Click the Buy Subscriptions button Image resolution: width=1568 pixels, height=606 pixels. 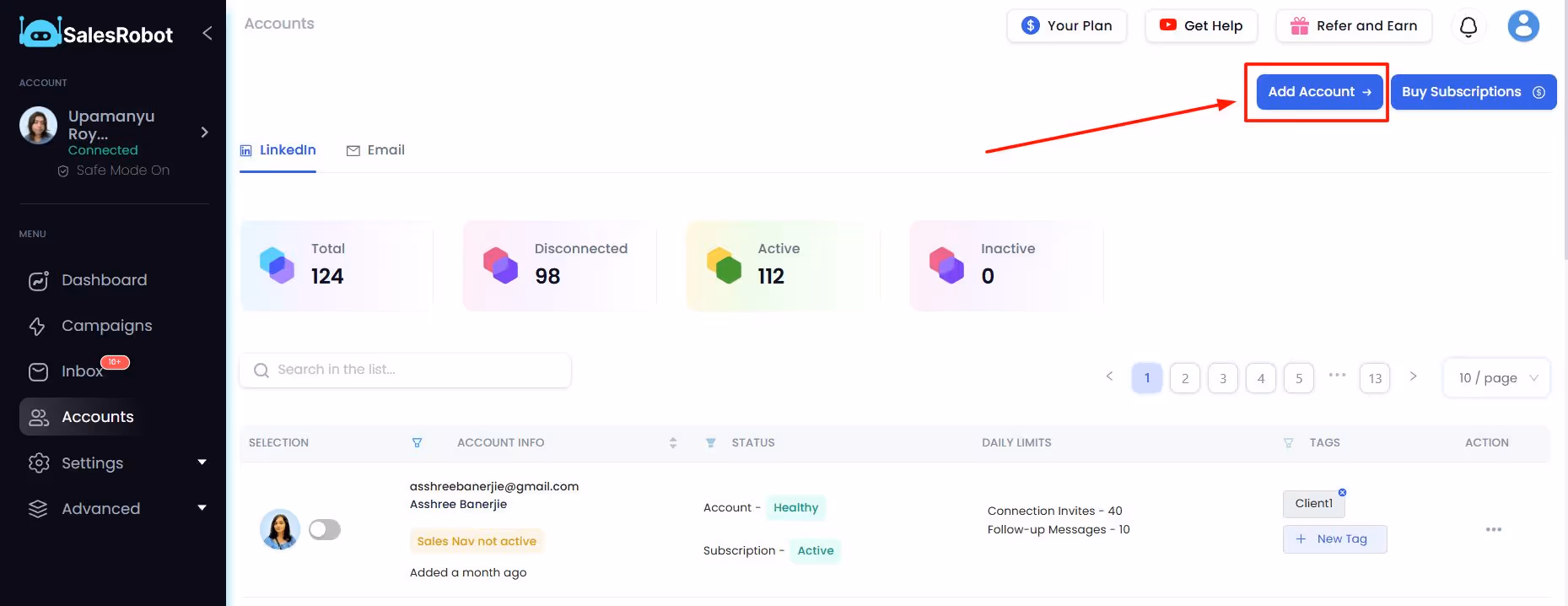pos(1474,92)
